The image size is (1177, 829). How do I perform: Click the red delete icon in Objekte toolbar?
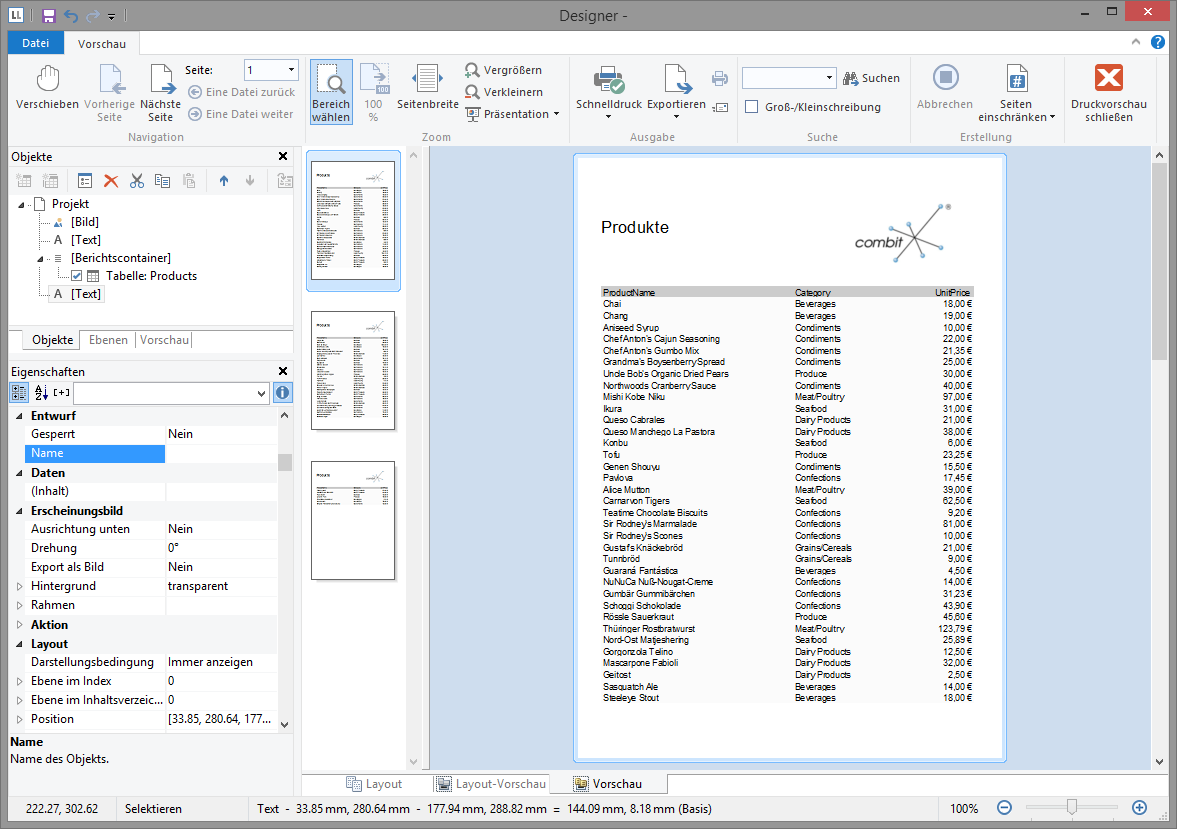click(x=111, y=181)
